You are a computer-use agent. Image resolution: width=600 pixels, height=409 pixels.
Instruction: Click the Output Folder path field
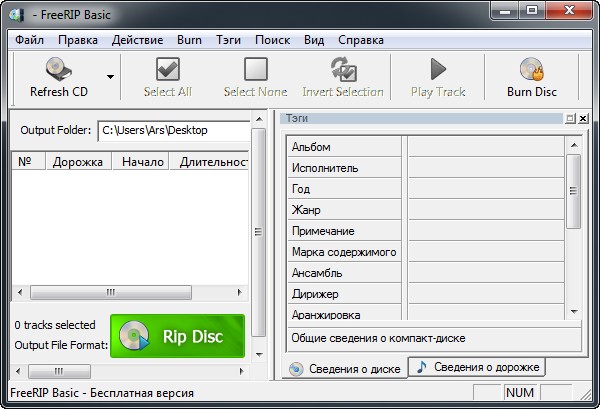point(173,130)
